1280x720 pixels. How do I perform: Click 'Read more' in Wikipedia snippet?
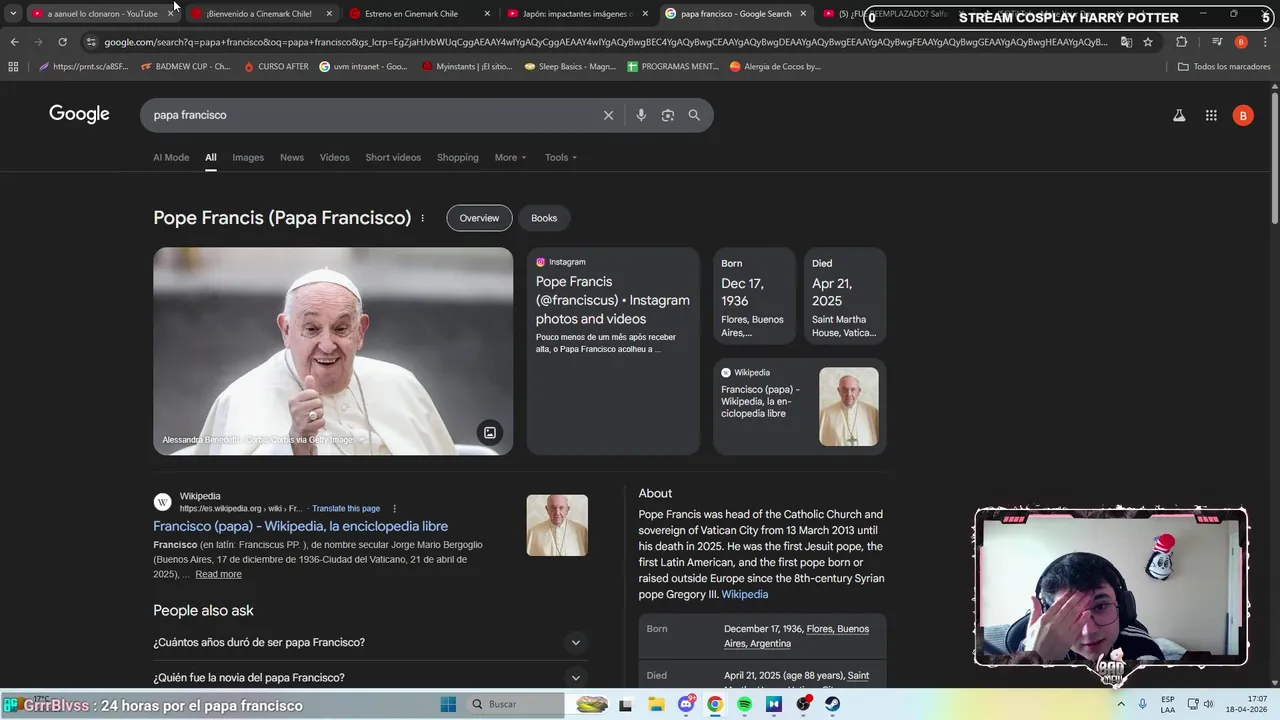coord(218,574)
